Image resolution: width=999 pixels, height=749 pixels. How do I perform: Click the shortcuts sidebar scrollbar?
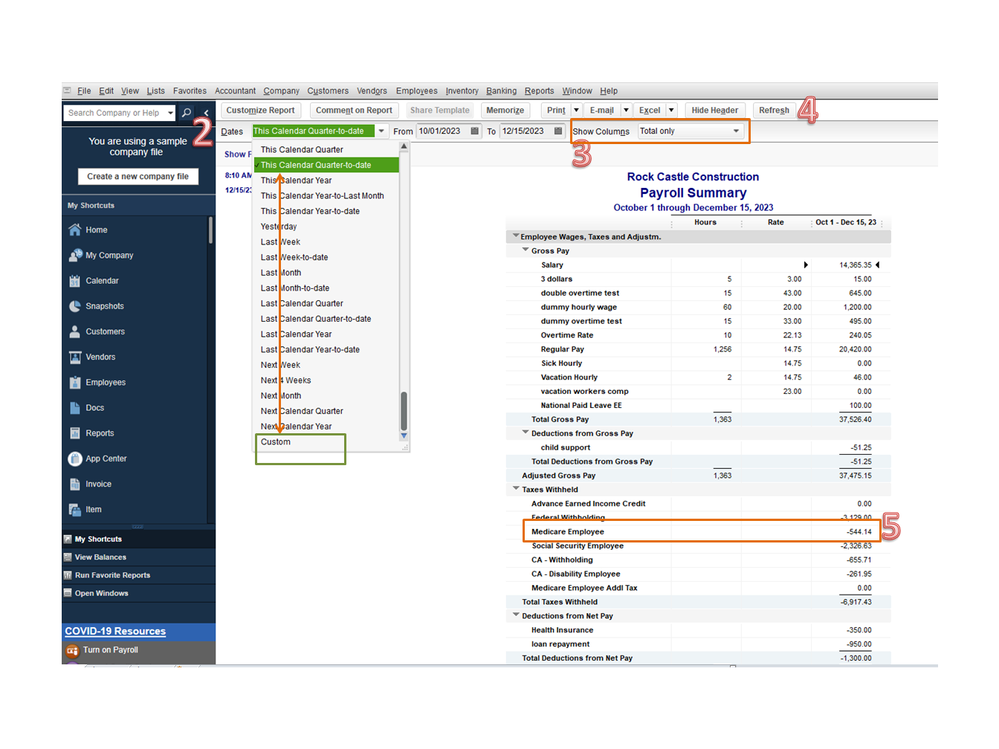click(x=210, y=230)
